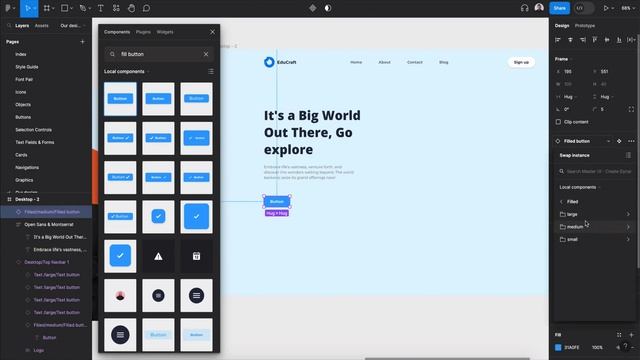This screenshot has height=360, width=640.
Task: Open the 'Our desi...' page dropdown
Action: coord(72,25)
